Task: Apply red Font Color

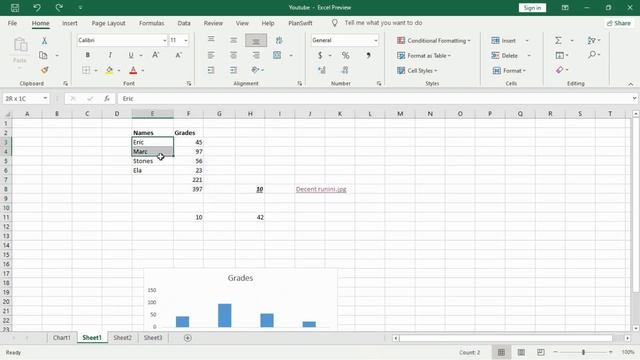Action: point(133,70)
